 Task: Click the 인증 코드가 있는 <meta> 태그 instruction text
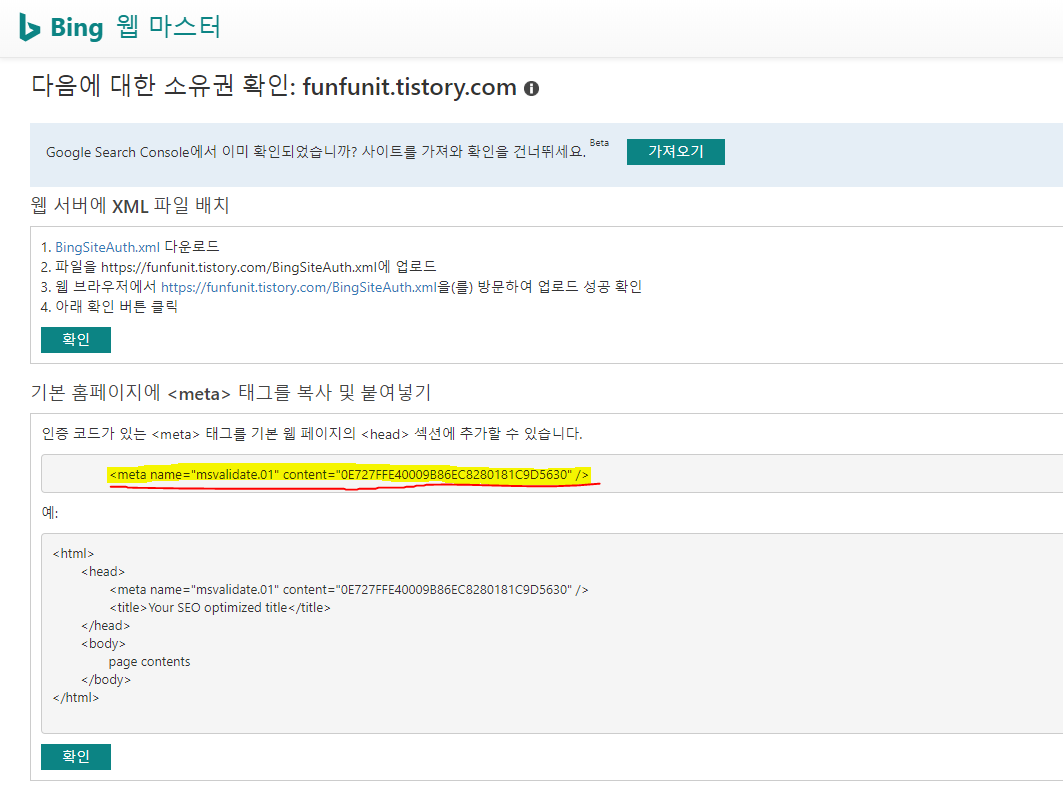[x=312, y=434]
